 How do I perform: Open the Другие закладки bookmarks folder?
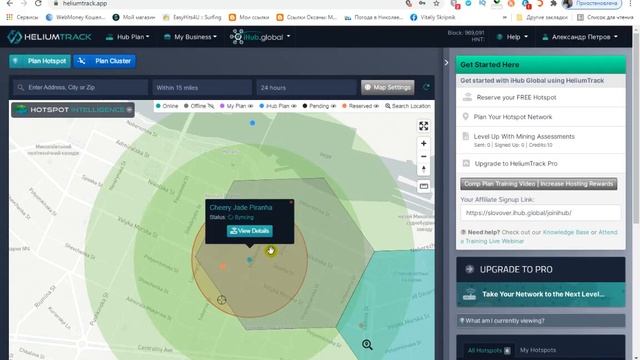click(542, 17)
